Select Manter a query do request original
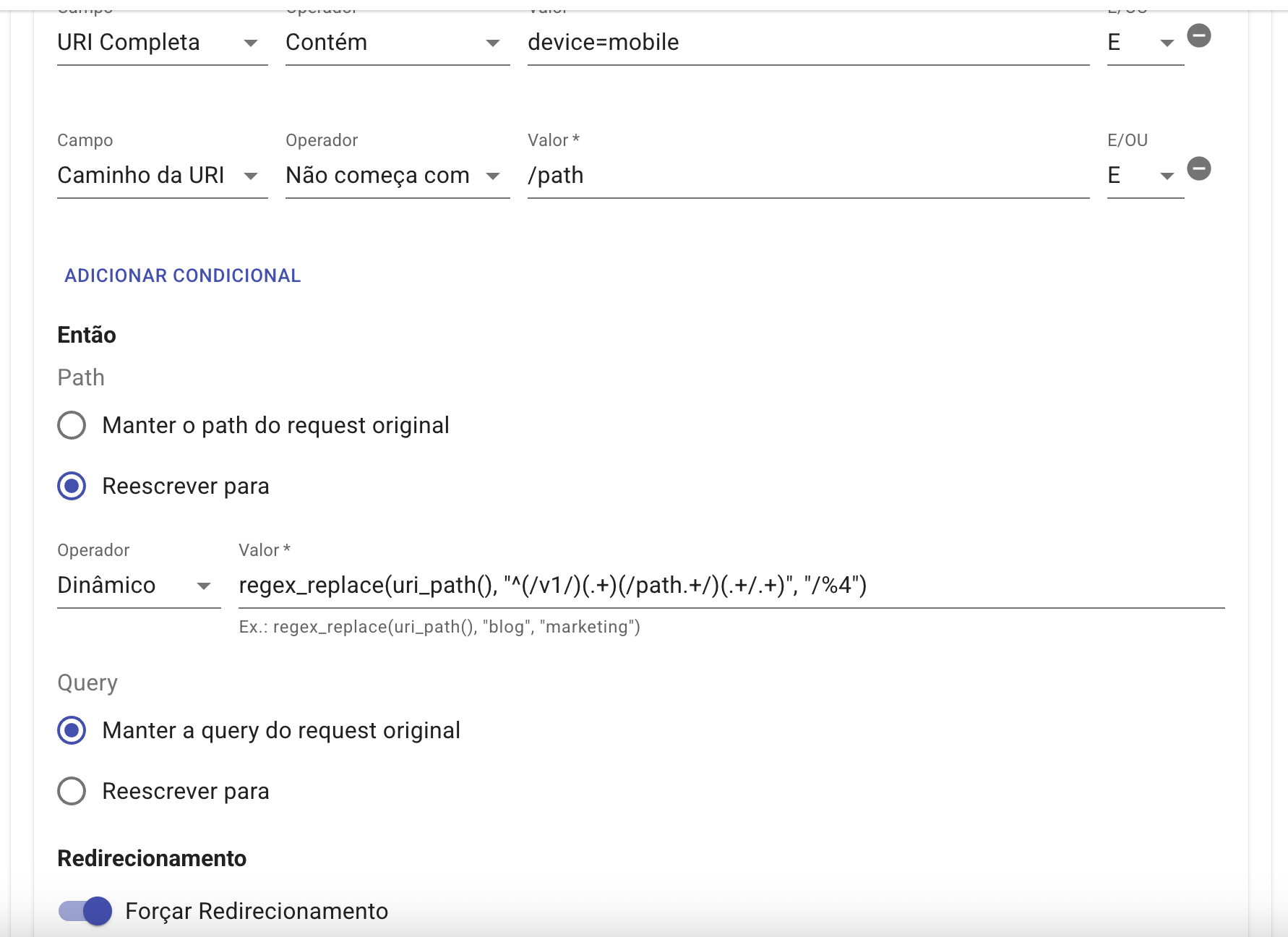Screen dimensions: 1288x937 coord(72,730)
